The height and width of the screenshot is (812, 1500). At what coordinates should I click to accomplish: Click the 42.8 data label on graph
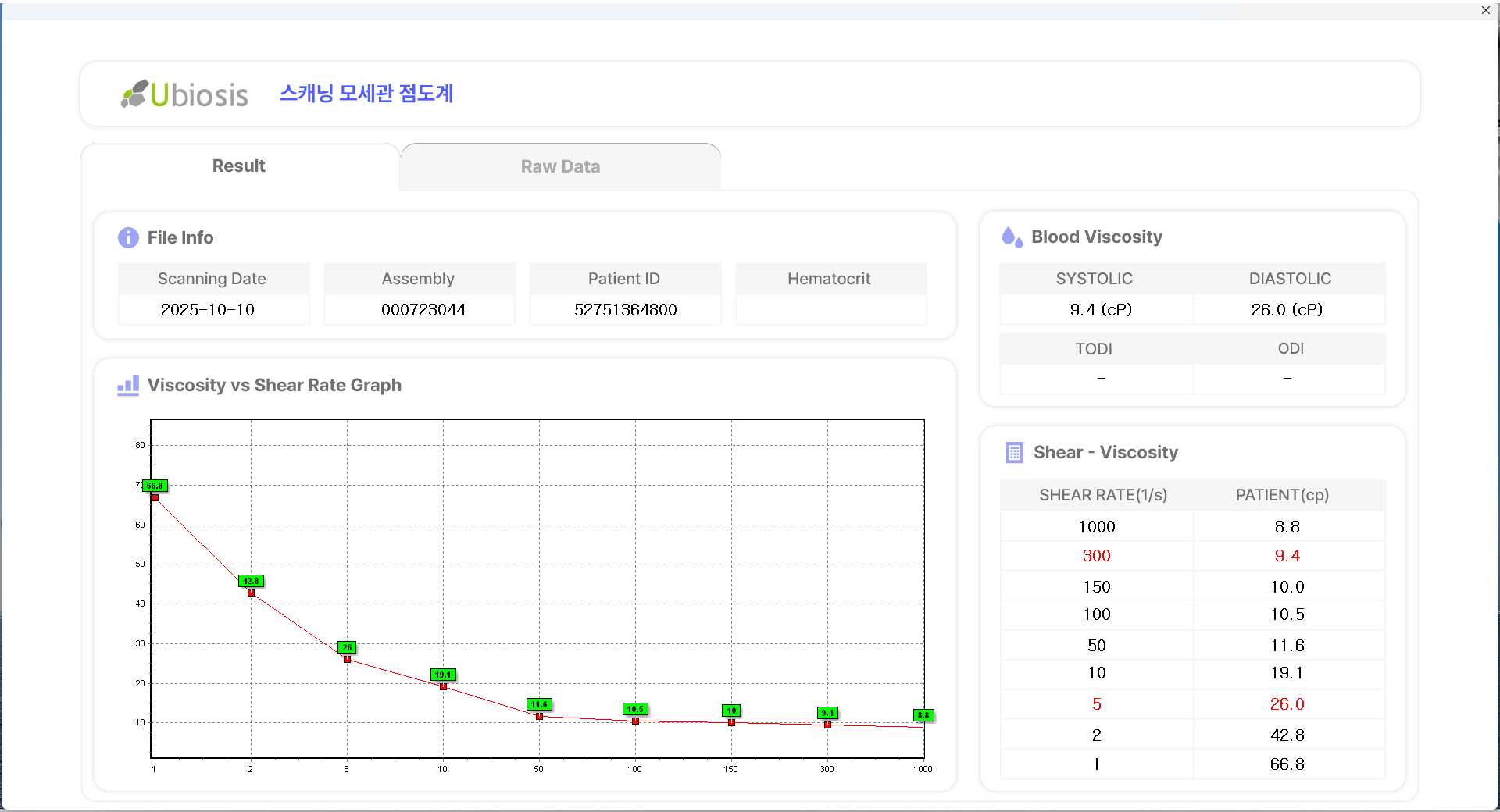pyautogui.click(x=251, y=581)
